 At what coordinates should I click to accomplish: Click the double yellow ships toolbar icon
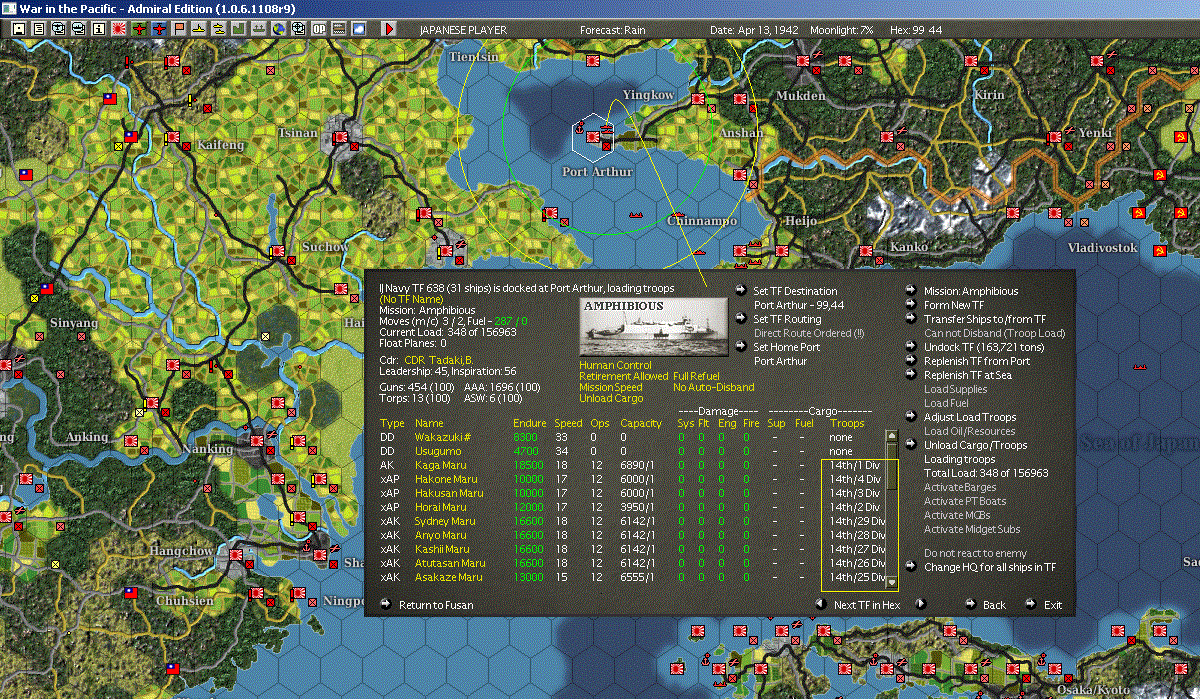click(x=219, y=29)
